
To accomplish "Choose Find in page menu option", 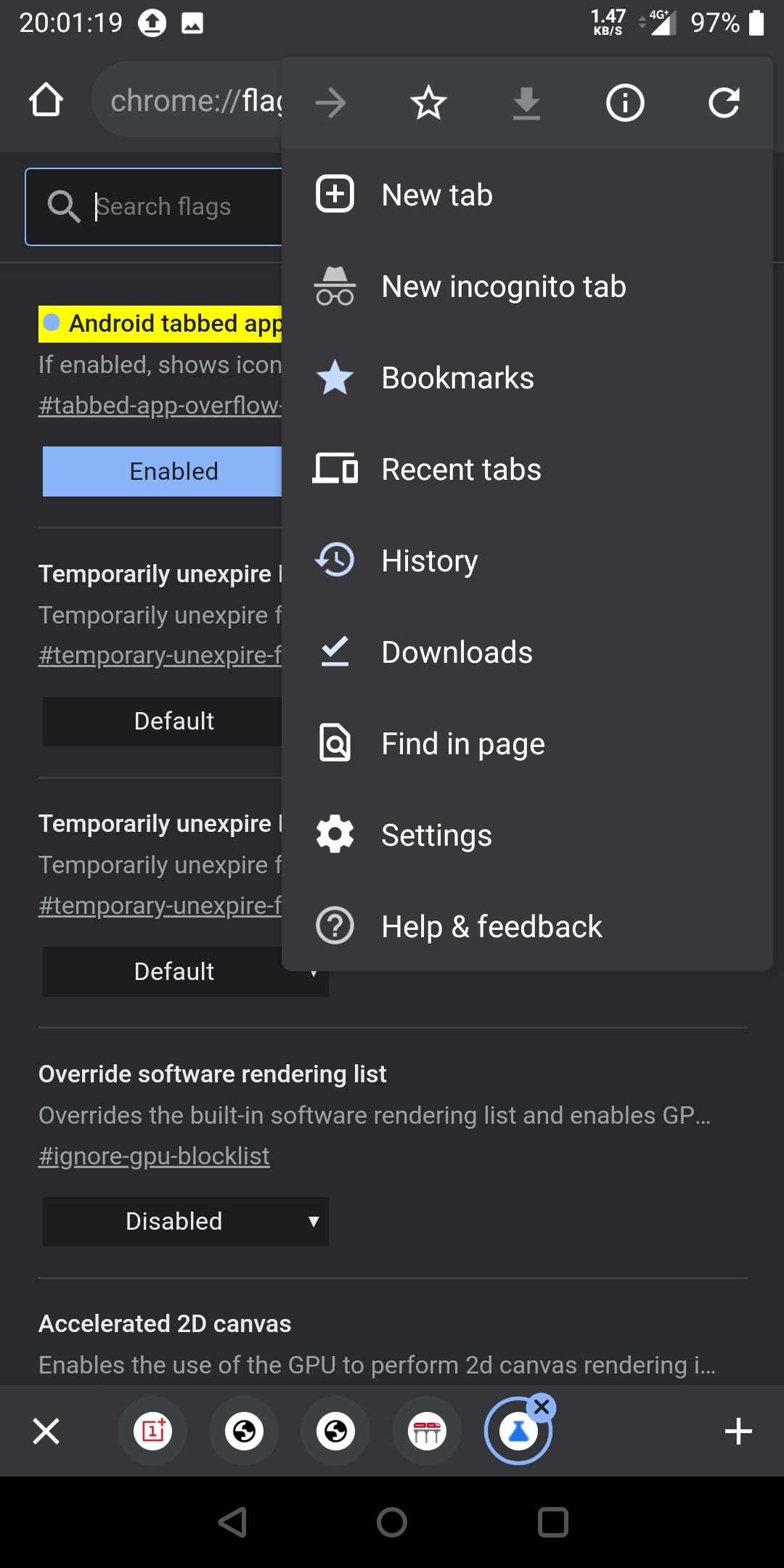I will (x=463, y=744).
